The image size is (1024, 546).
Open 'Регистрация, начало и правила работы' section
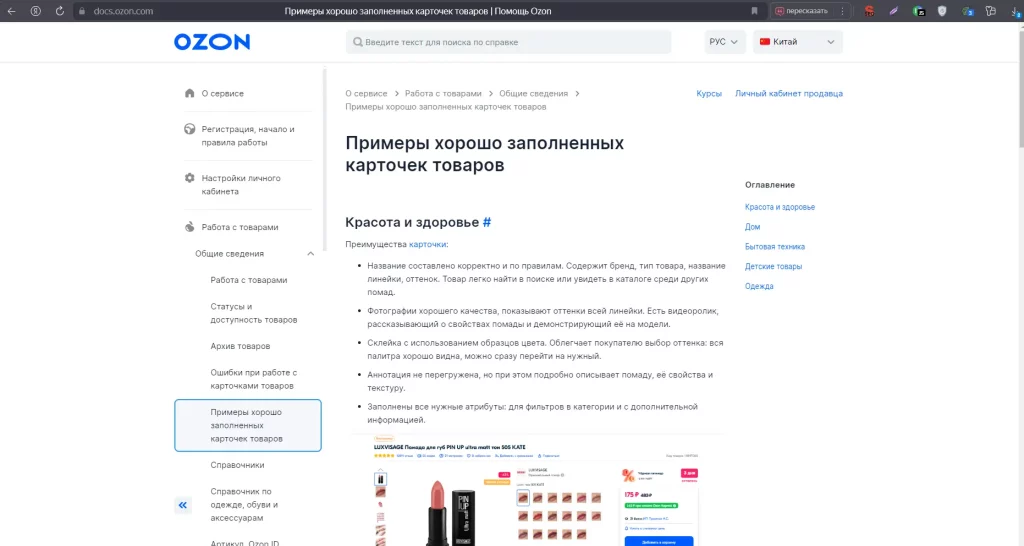point(248,136)
